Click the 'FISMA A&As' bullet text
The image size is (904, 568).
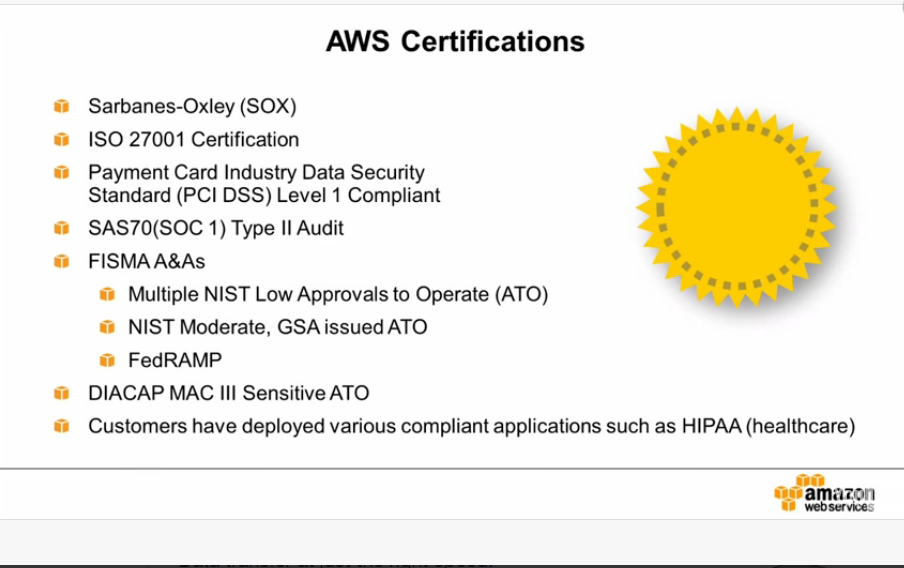click(x=146, y=261)
